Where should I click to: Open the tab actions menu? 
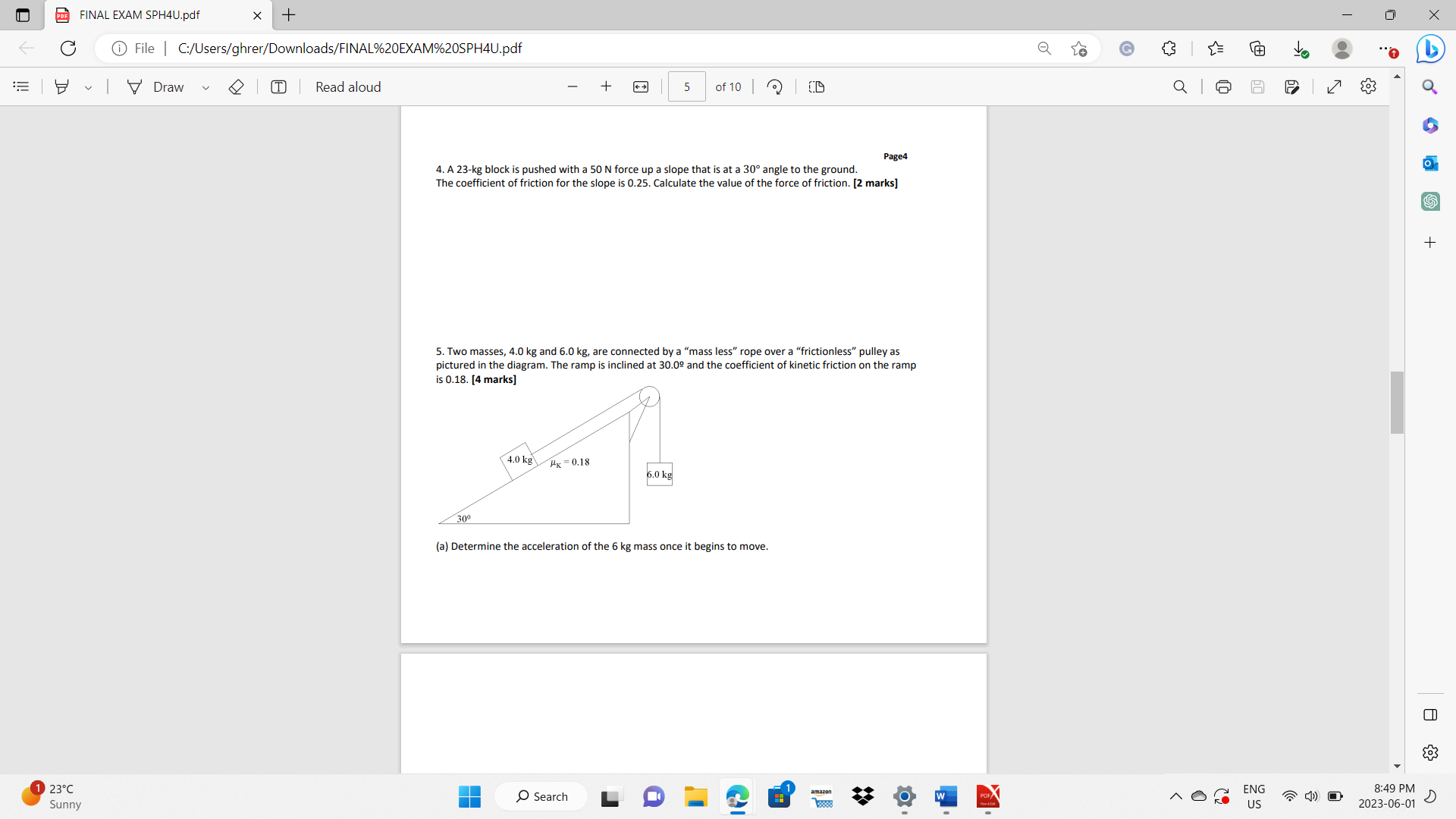(22, 14)
